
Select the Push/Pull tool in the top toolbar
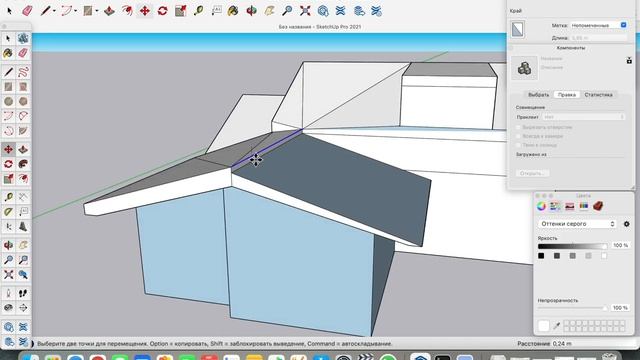click(109, 11)
